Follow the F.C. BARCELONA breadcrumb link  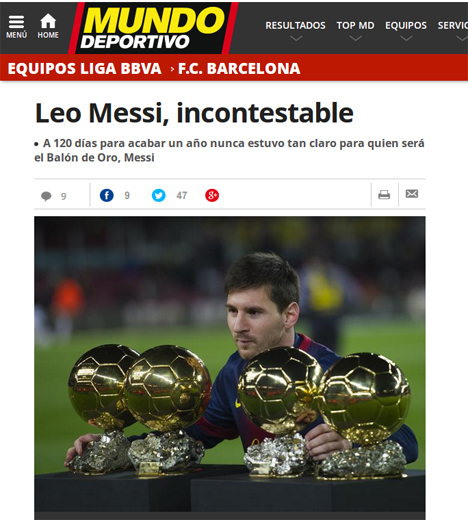[x=239, y=69]
